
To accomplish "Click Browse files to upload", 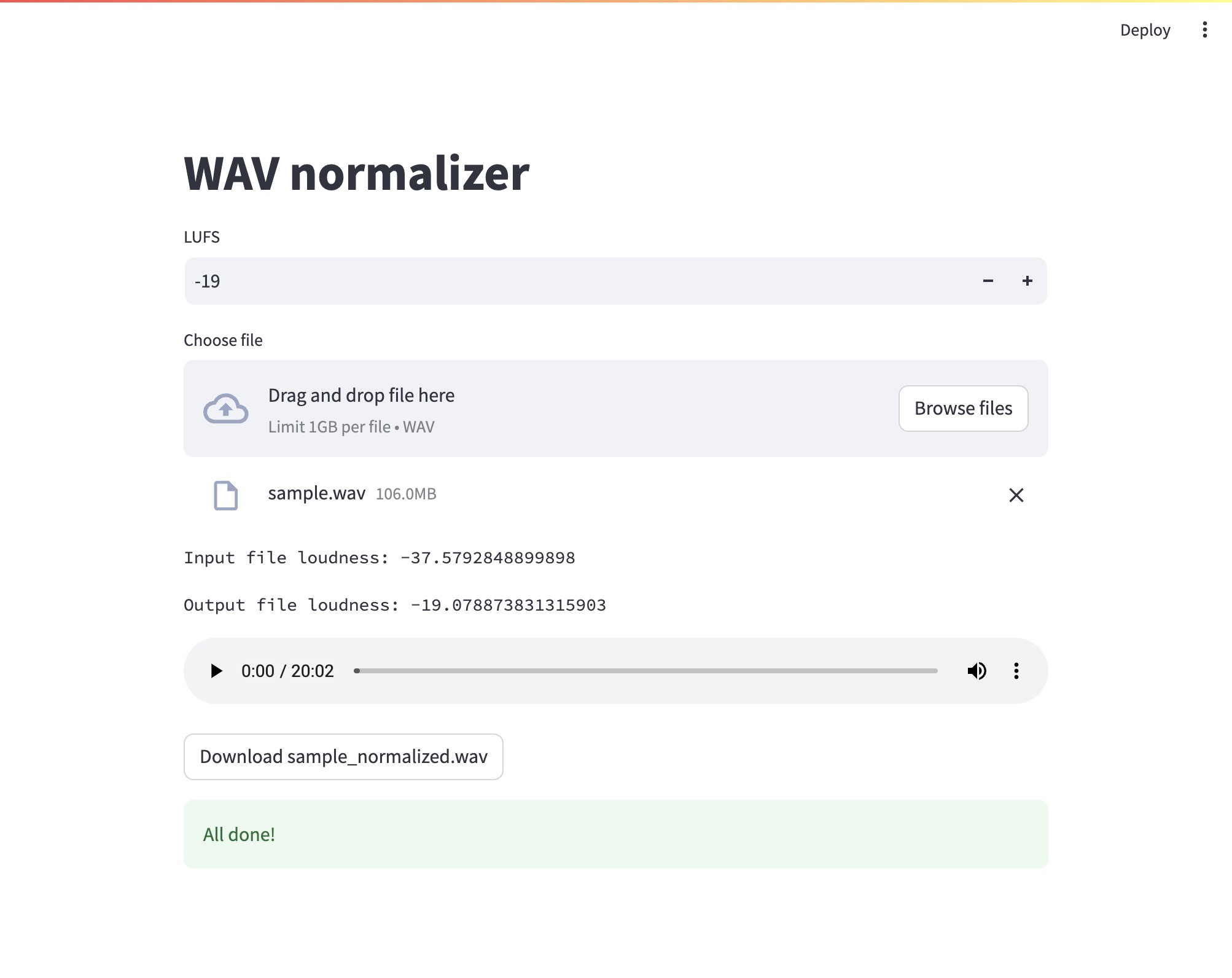I will click(x=963, y=408).
